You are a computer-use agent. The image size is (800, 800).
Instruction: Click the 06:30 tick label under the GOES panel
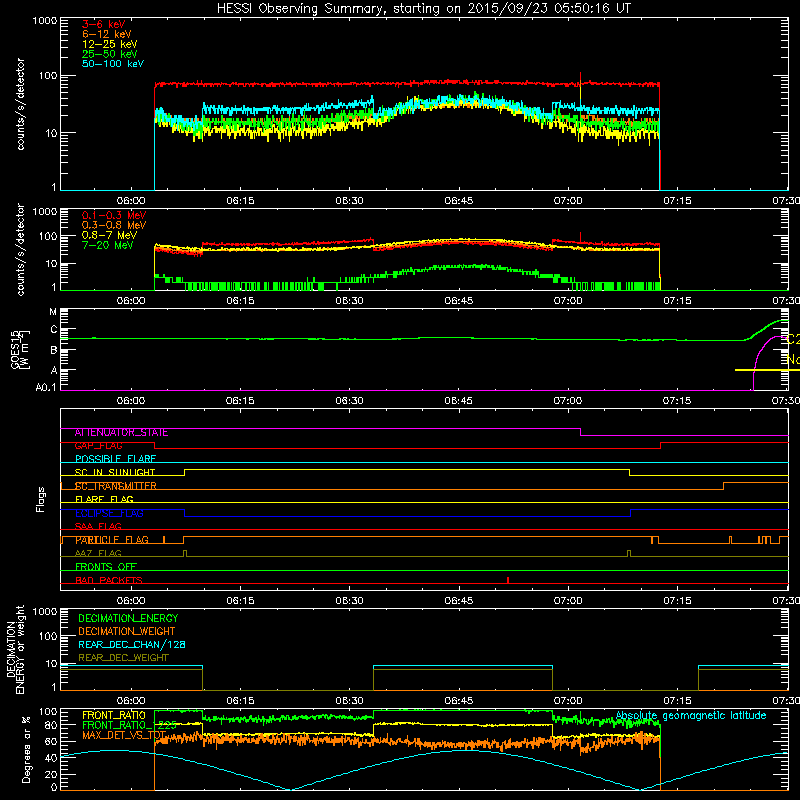pos(349,401)
